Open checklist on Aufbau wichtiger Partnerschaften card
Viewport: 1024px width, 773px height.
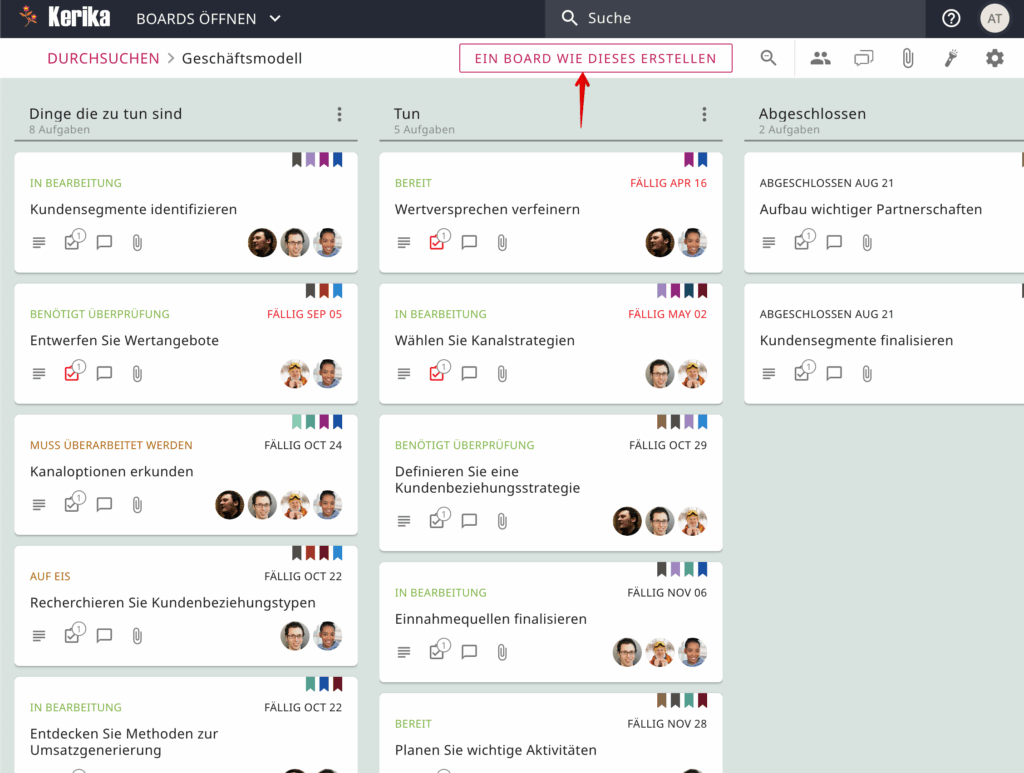802,242
